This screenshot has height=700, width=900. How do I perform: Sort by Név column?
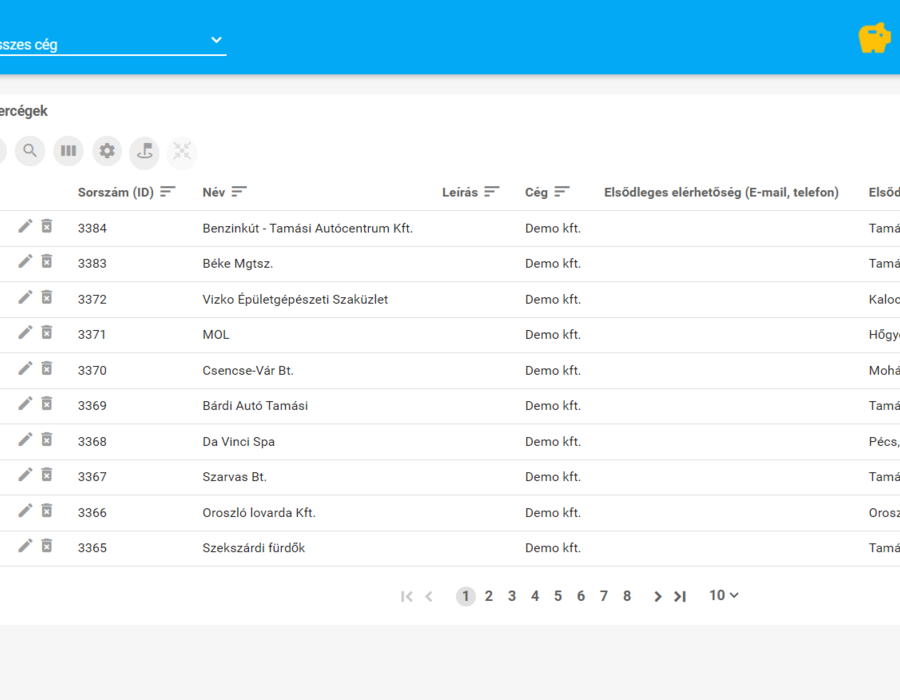pos(239,192)
